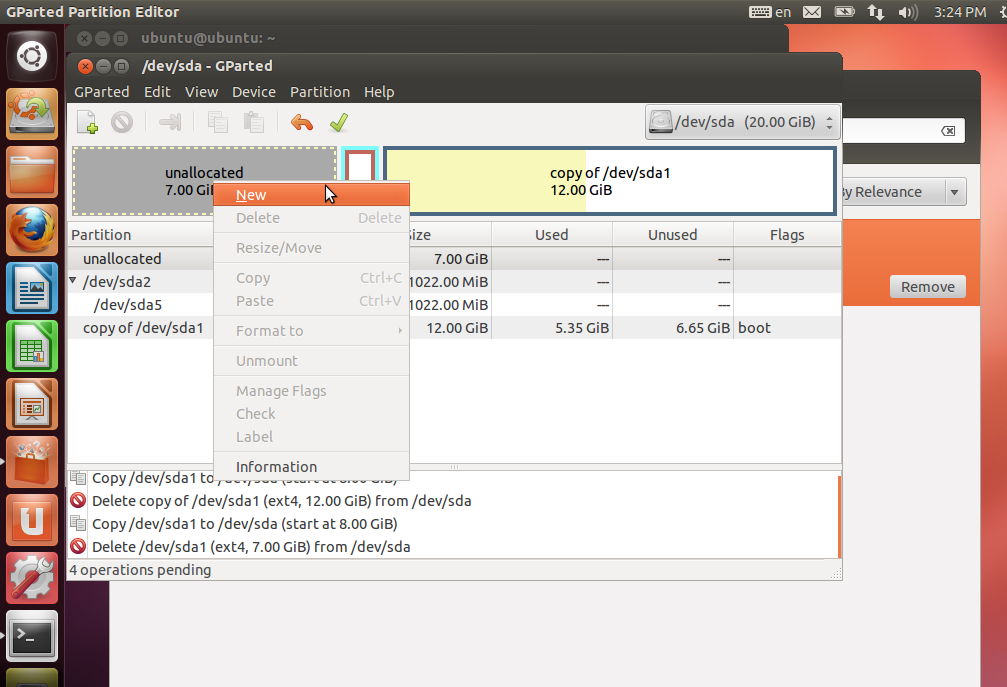Open the Partition menu
The image size is (1007, 687).
point(319,91)
